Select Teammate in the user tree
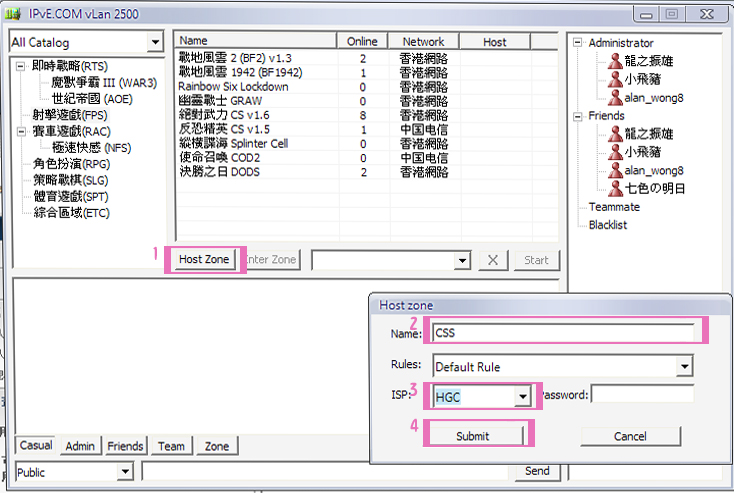The height and width of the screenshot is (493, 734). 614,207
